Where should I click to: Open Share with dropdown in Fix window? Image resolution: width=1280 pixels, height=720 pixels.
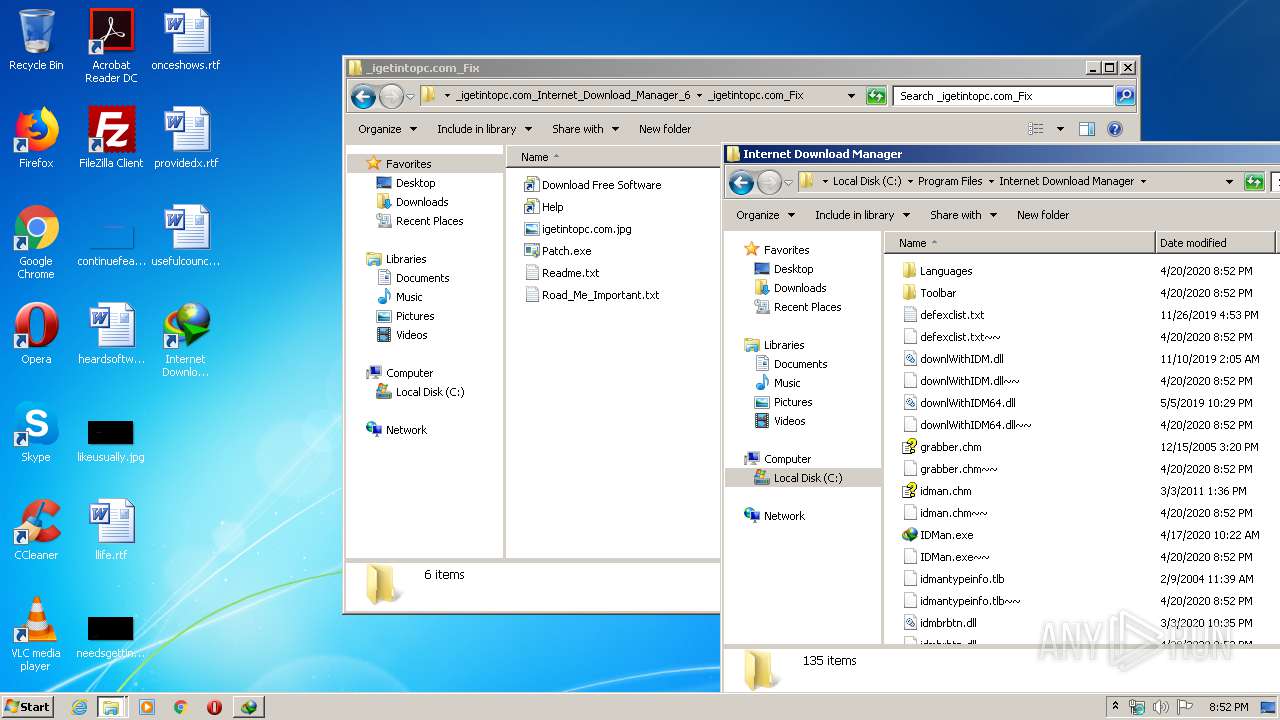[x=585, y=129]
